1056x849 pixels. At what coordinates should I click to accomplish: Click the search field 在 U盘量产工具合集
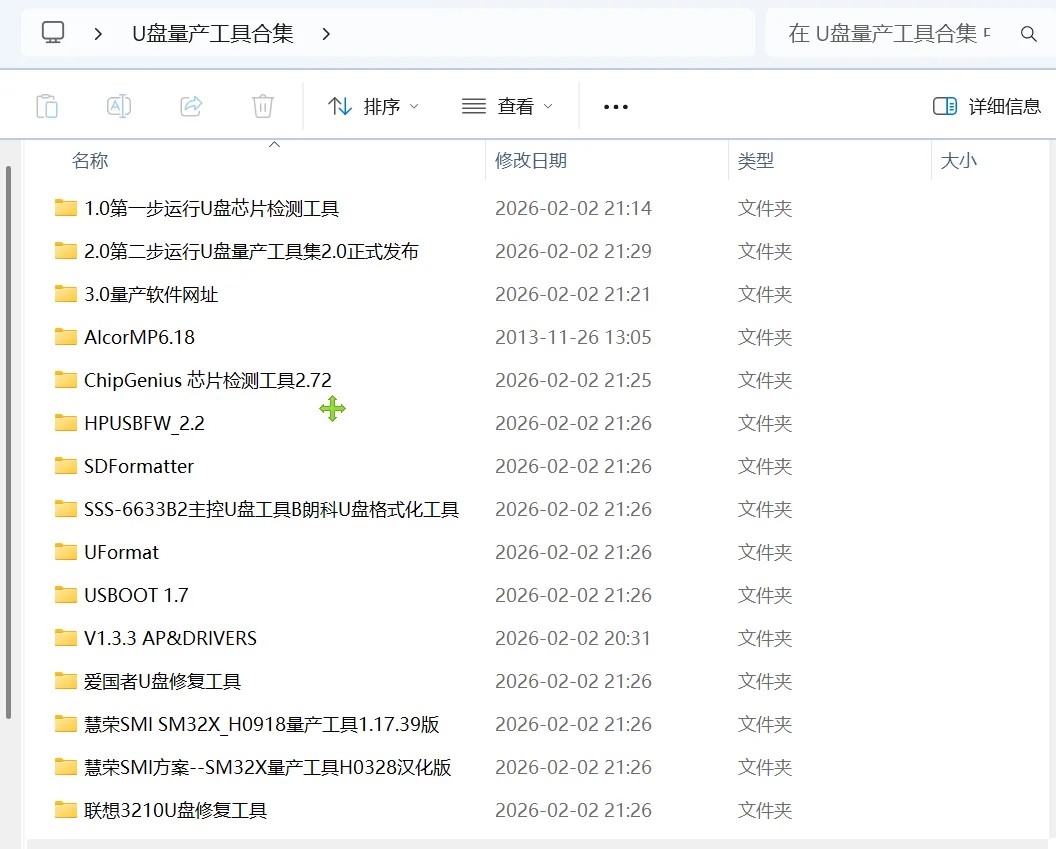pos(890,34)
